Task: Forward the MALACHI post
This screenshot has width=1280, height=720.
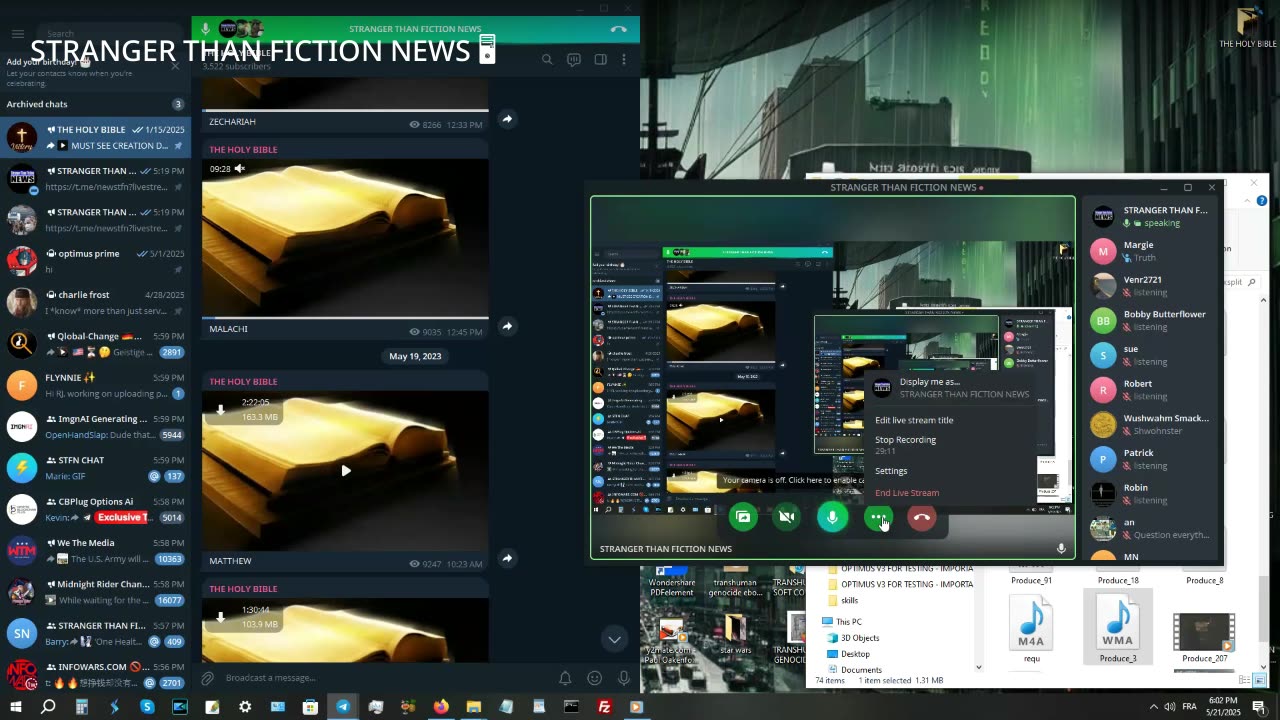Action: coord(507,326)
